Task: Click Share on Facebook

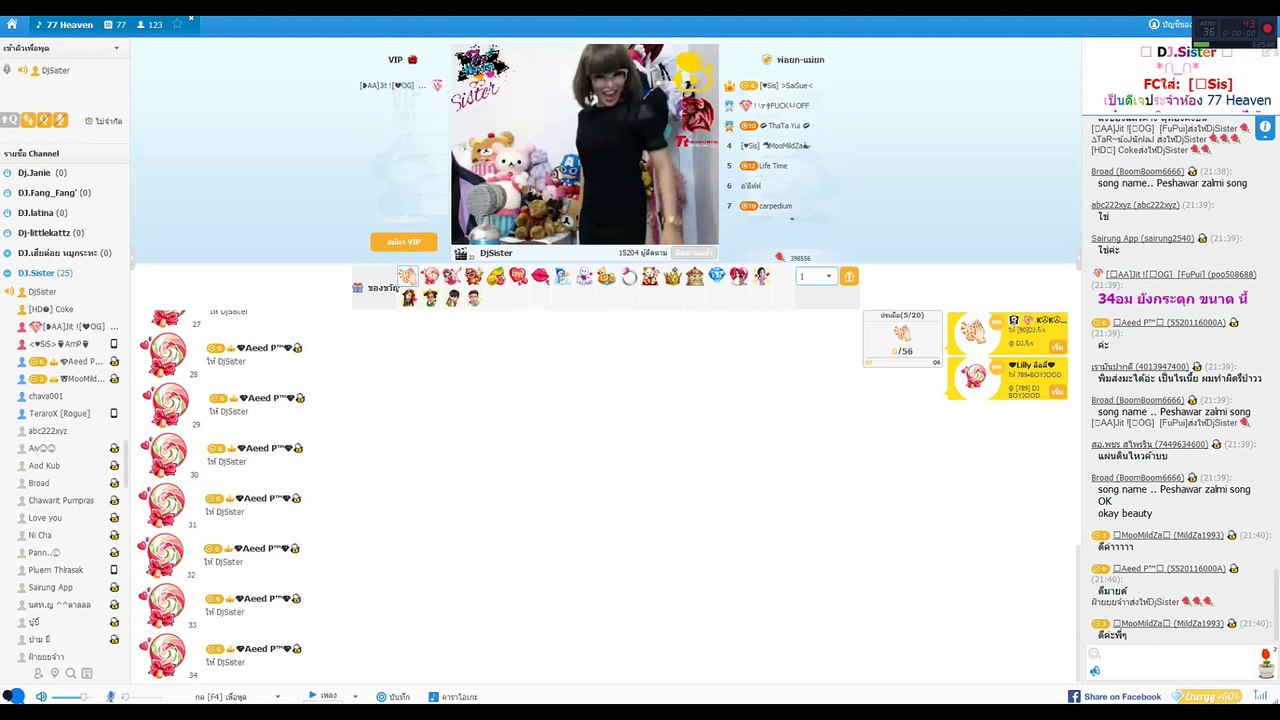Action: [1114, 697]
